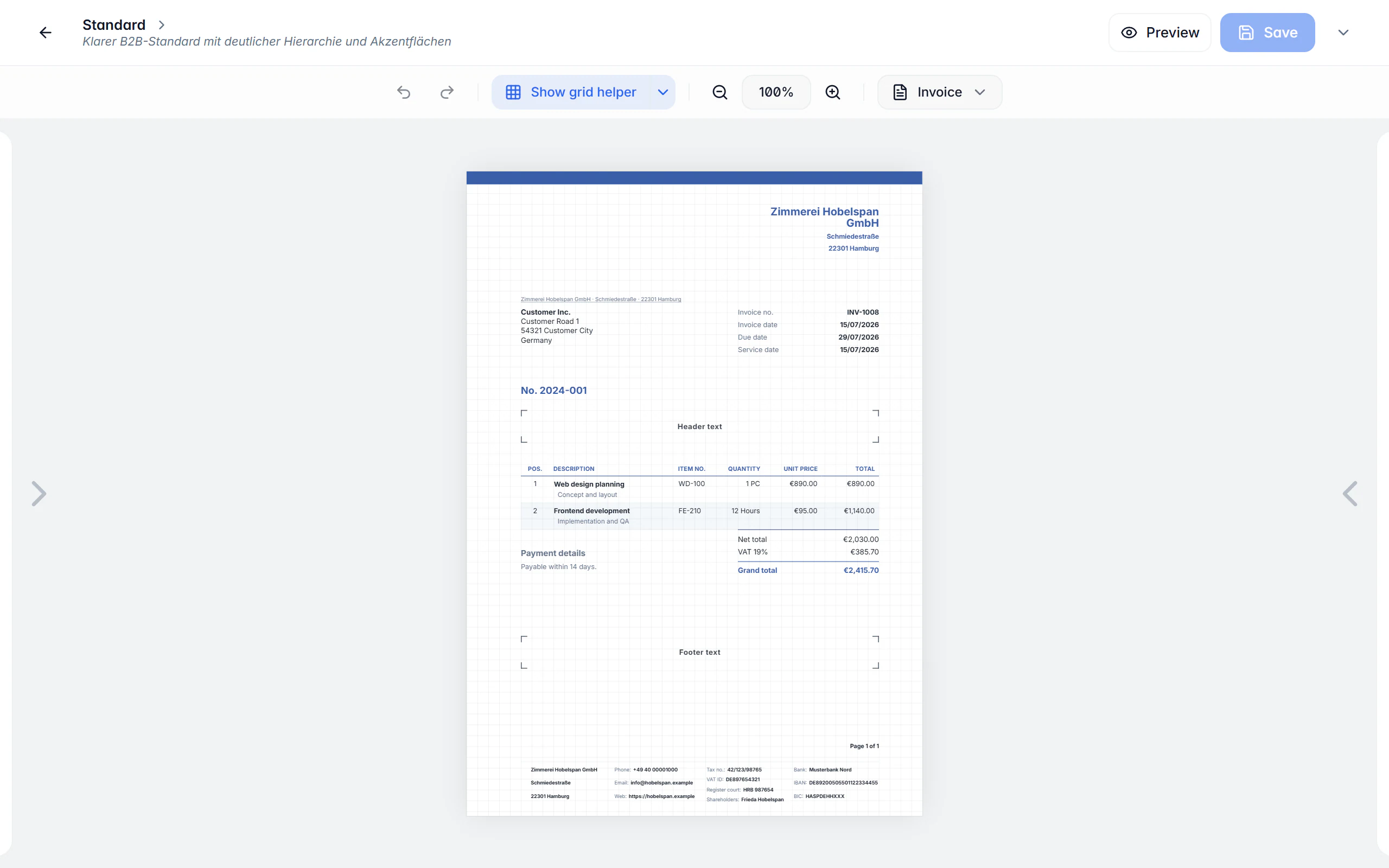This screenshot has height=868, width=1389.
Task: Click the VAT 19% row label
Action: [x=753, y=552]
